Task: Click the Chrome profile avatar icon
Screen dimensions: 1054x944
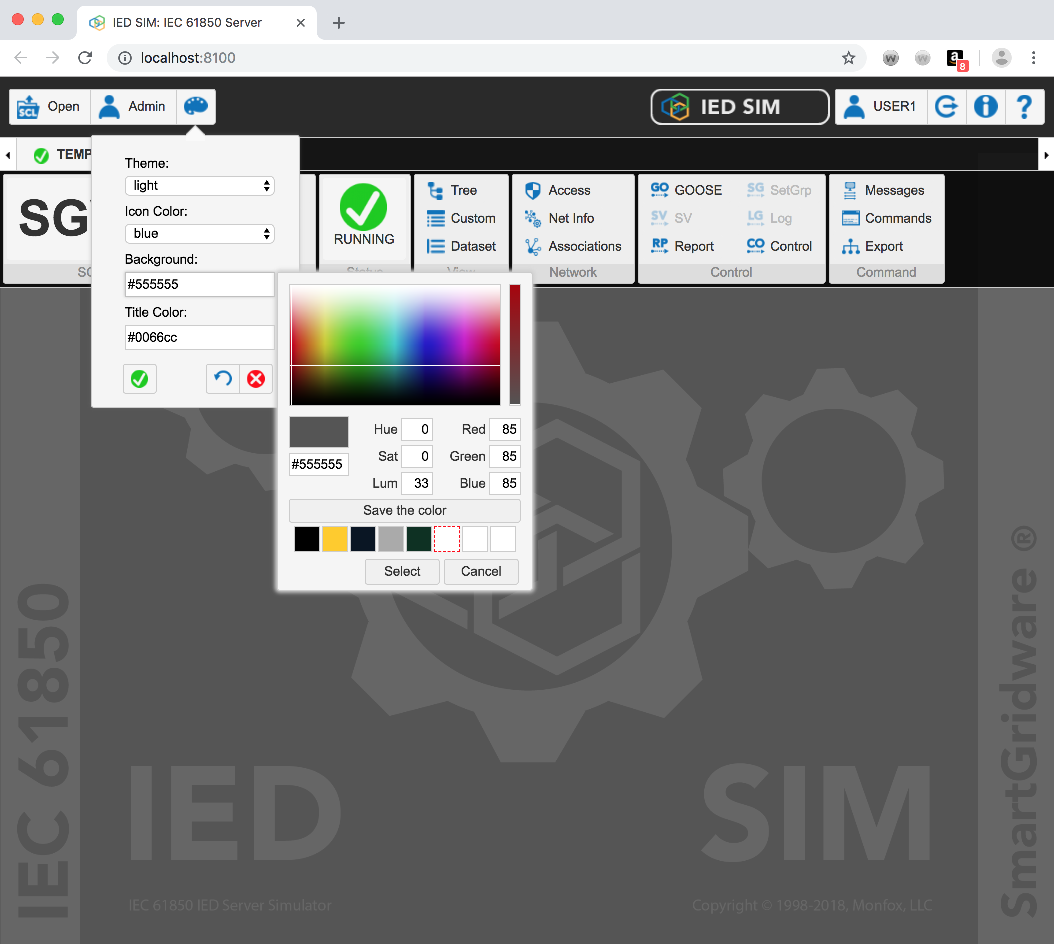Action: pyautogui.click(x=1001, y=58)
